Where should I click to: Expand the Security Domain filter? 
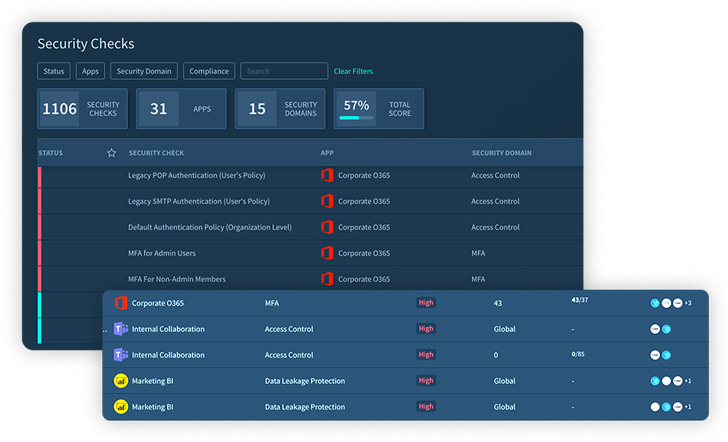click(145, 71)
